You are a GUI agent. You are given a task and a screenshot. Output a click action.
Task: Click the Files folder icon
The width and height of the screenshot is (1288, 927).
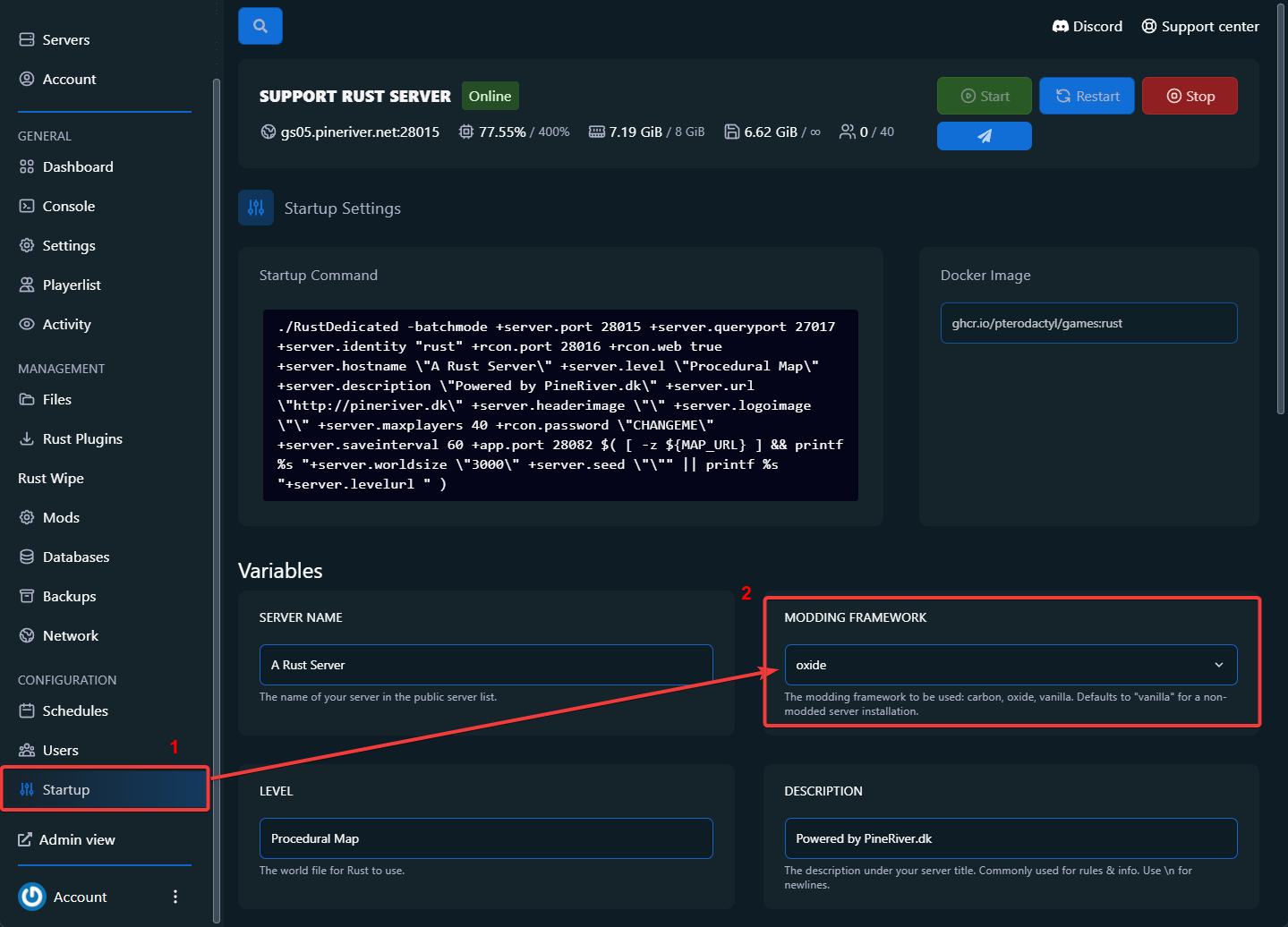[27, 399]
